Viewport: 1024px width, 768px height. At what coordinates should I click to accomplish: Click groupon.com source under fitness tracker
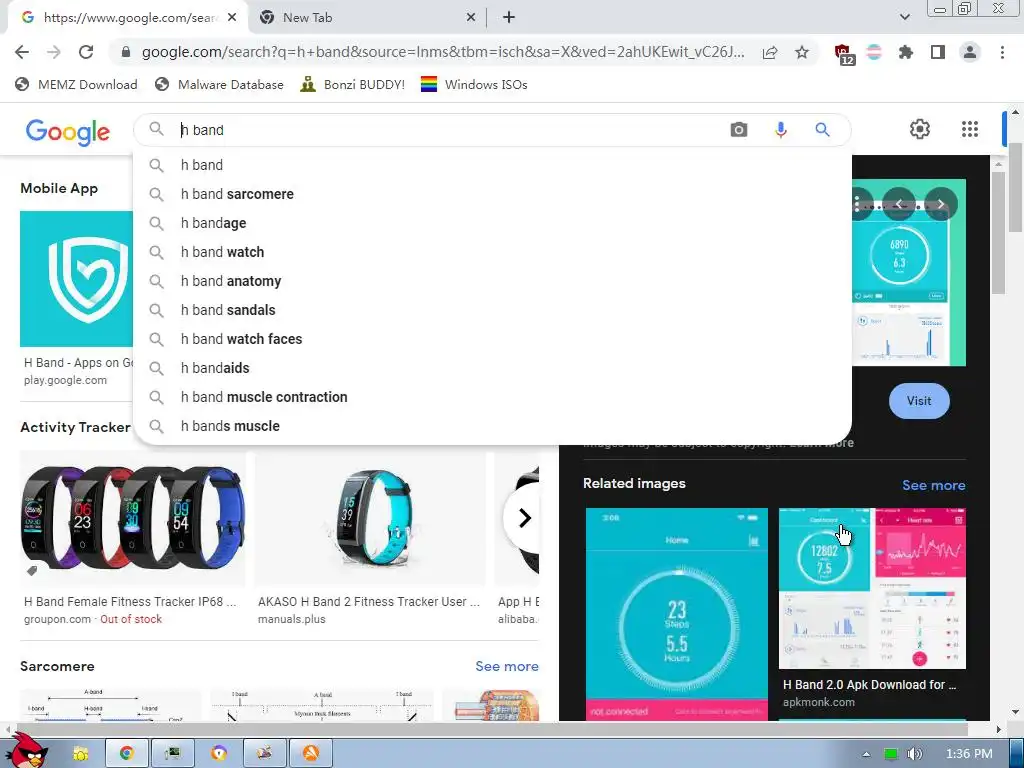click(57, 619)
